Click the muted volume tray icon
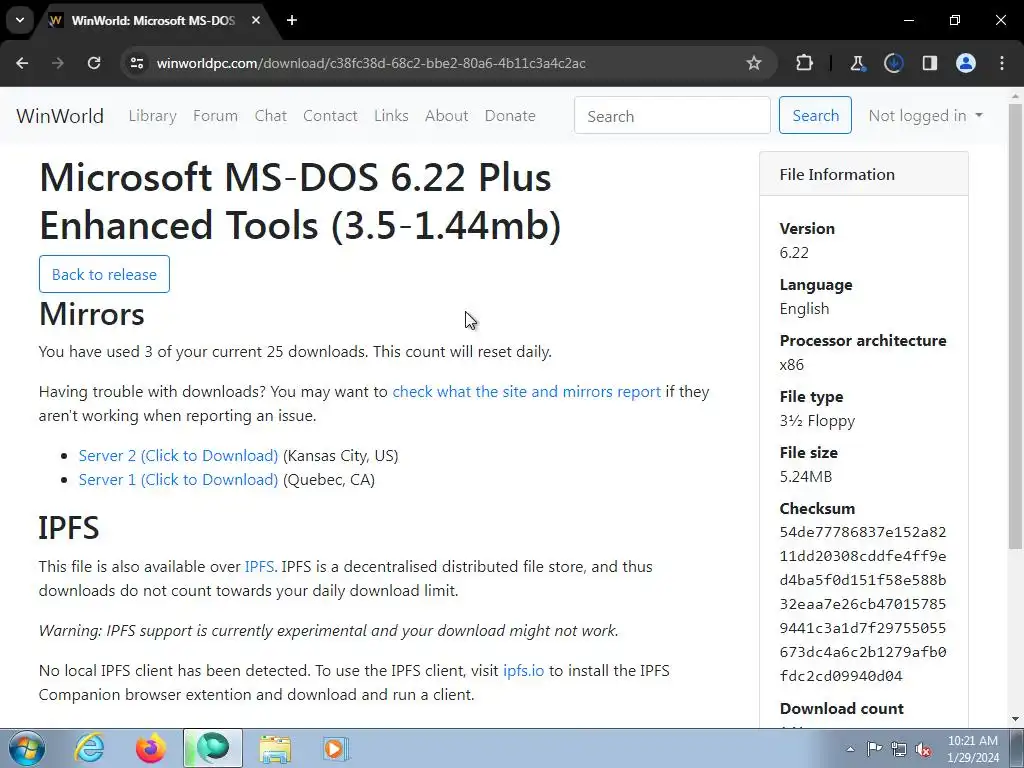The width and height of the screenshot is (1024, 768). [923, 749]
